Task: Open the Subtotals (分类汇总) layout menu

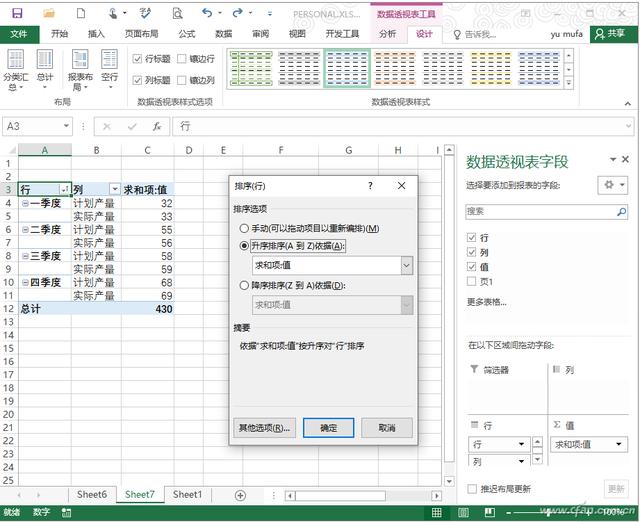Action: point(16,70)
